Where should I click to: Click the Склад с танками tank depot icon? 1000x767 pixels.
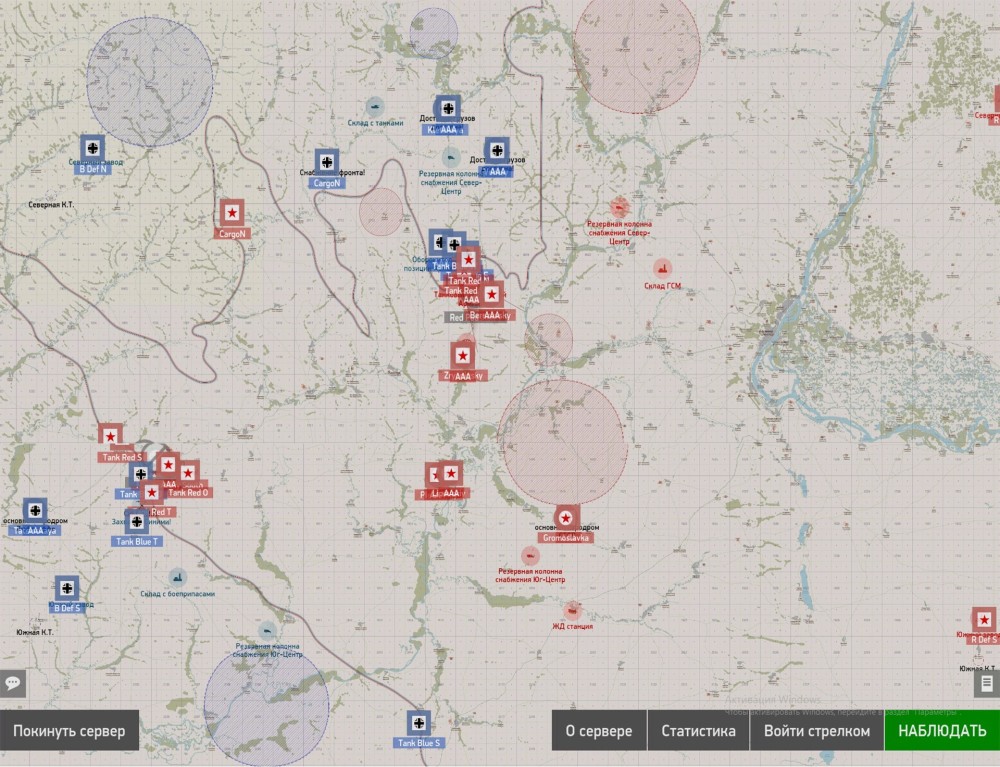374,106
